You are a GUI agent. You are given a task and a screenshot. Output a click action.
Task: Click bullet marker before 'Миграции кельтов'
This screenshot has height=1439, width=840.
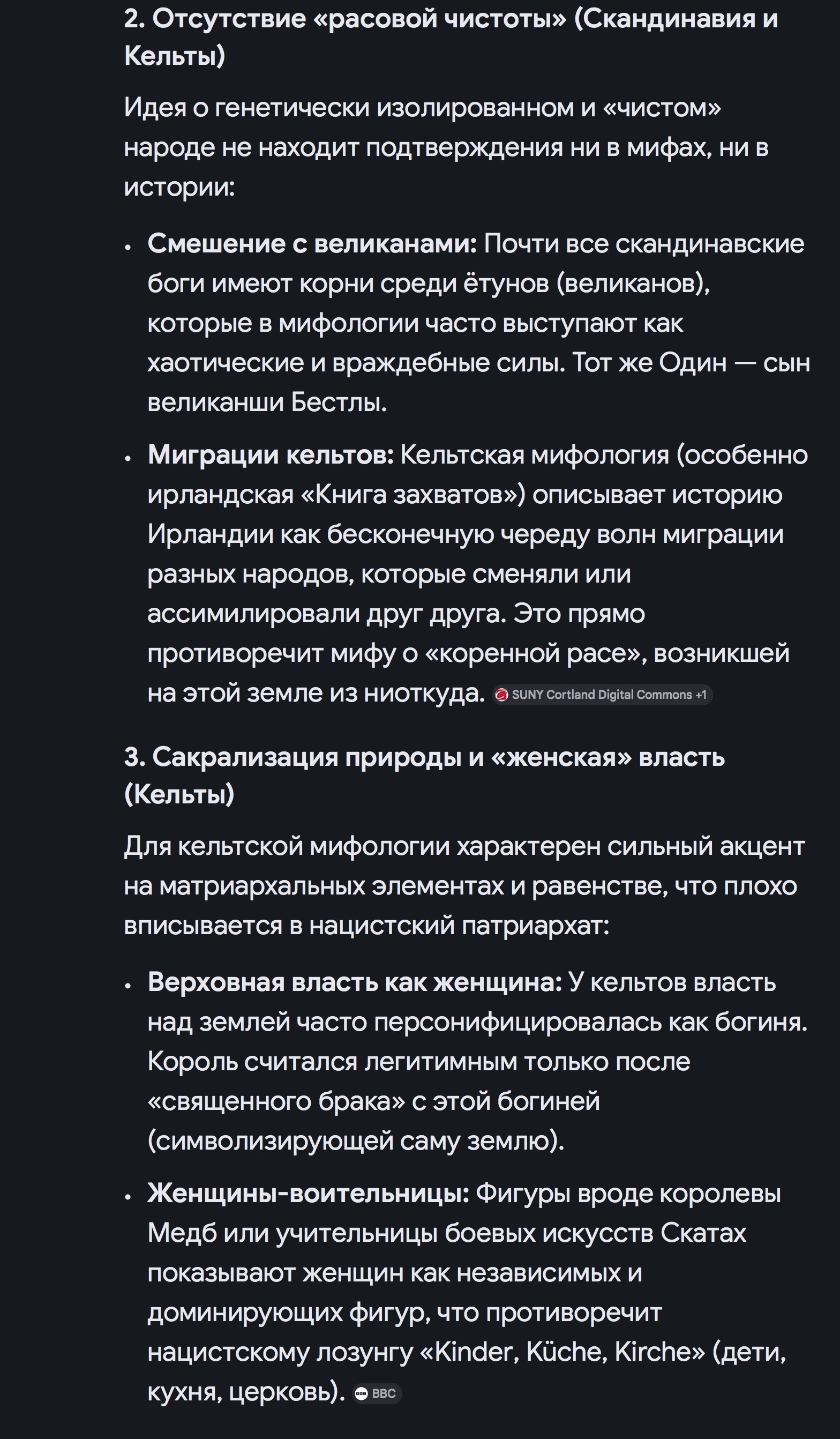pos(129,458)
